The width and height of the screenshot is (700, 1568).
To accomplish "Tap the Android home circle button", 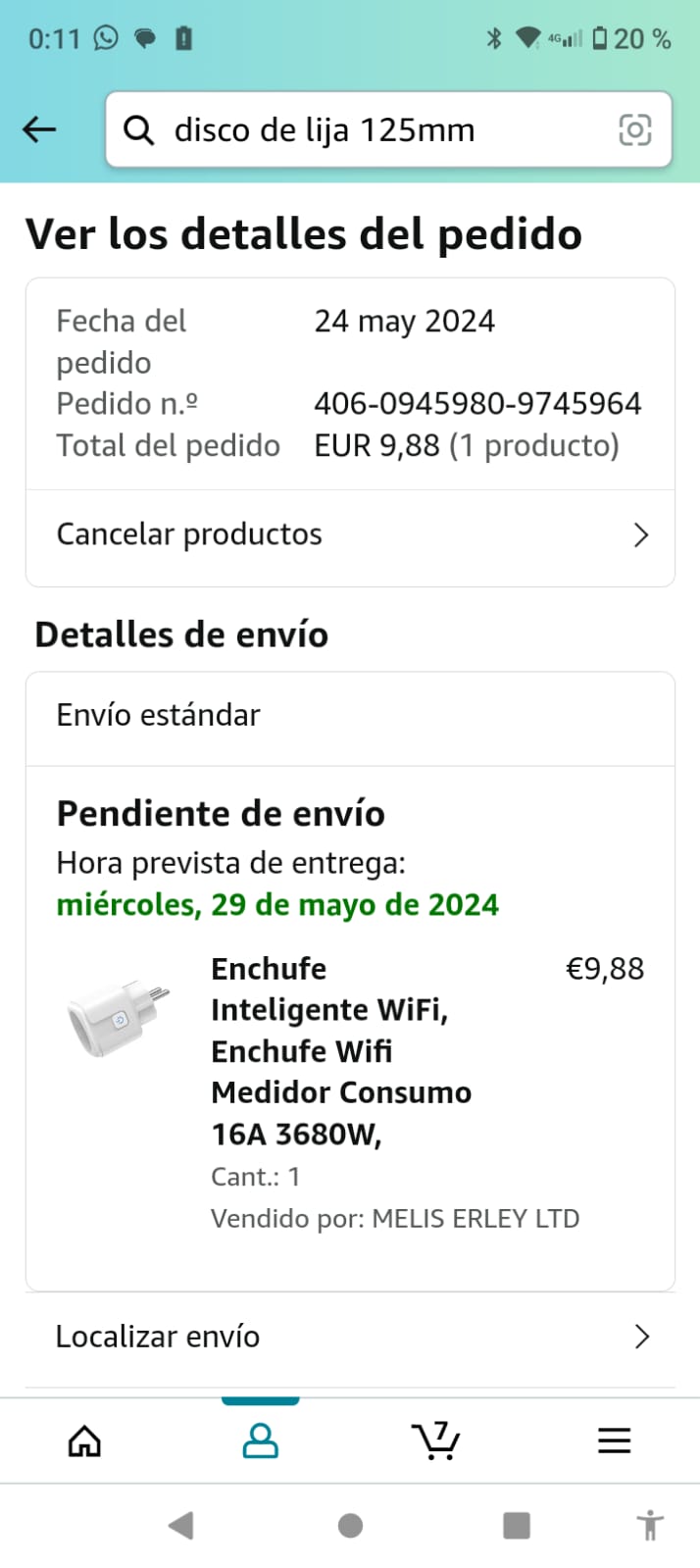I will [x=350, y=1526].
